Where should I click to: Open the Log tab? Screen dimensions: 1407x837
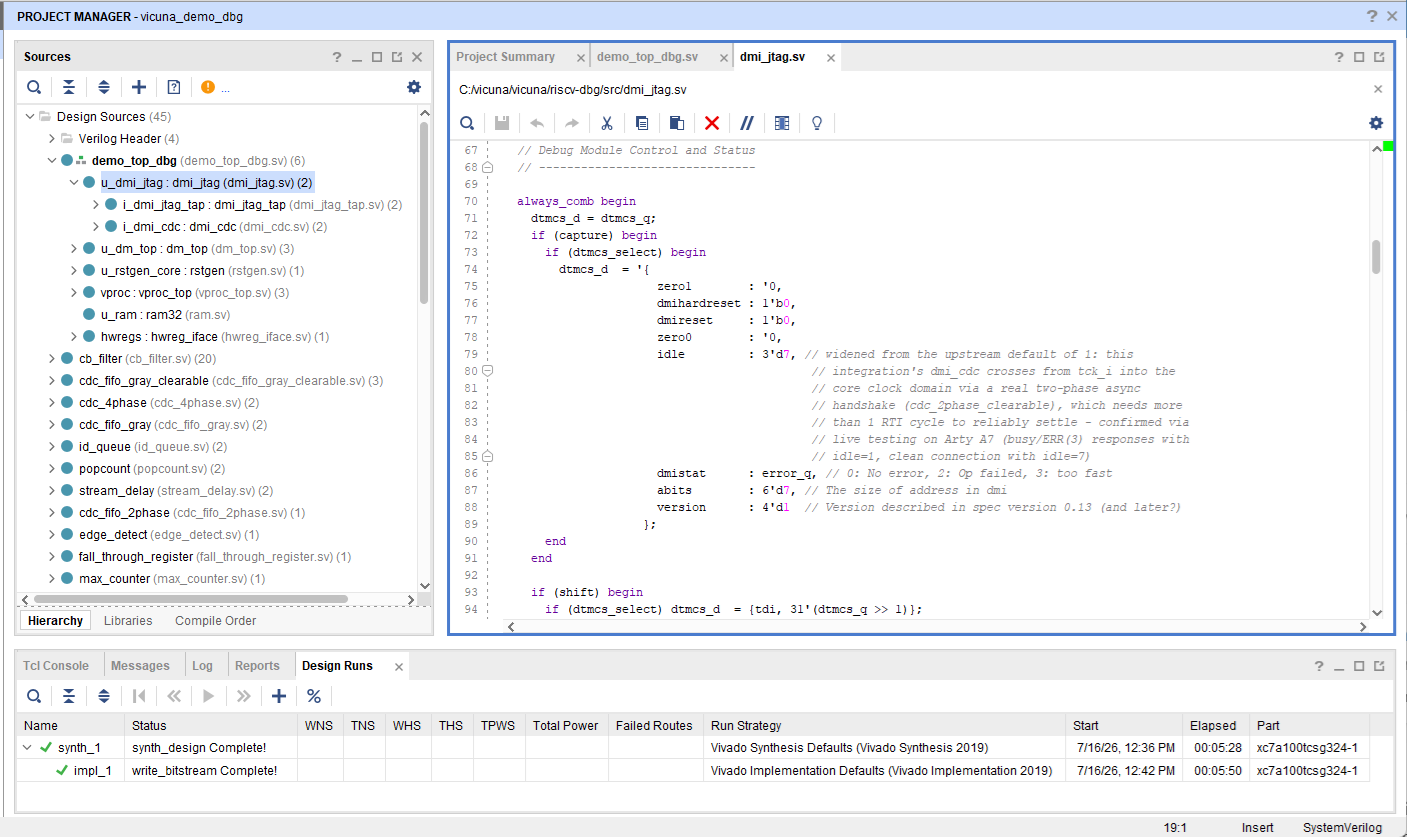(x=202, y=666)
